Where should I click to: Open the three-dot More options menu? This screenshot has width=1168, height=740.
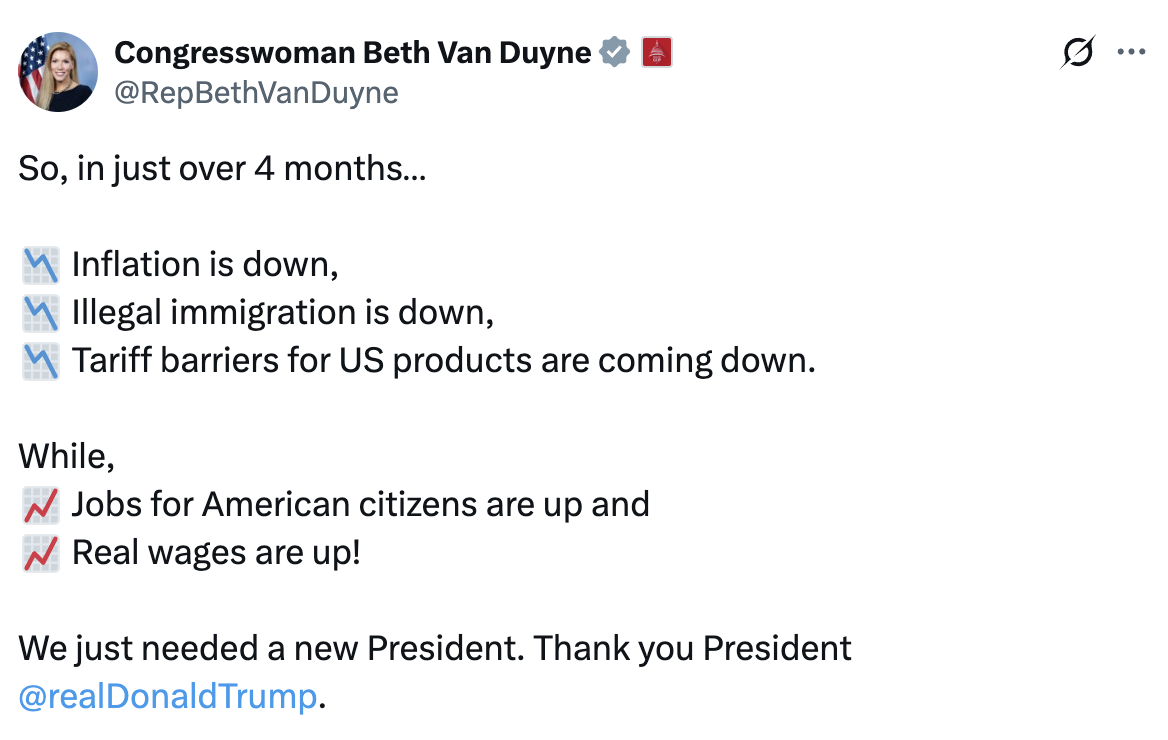(x=1131, y=52)
